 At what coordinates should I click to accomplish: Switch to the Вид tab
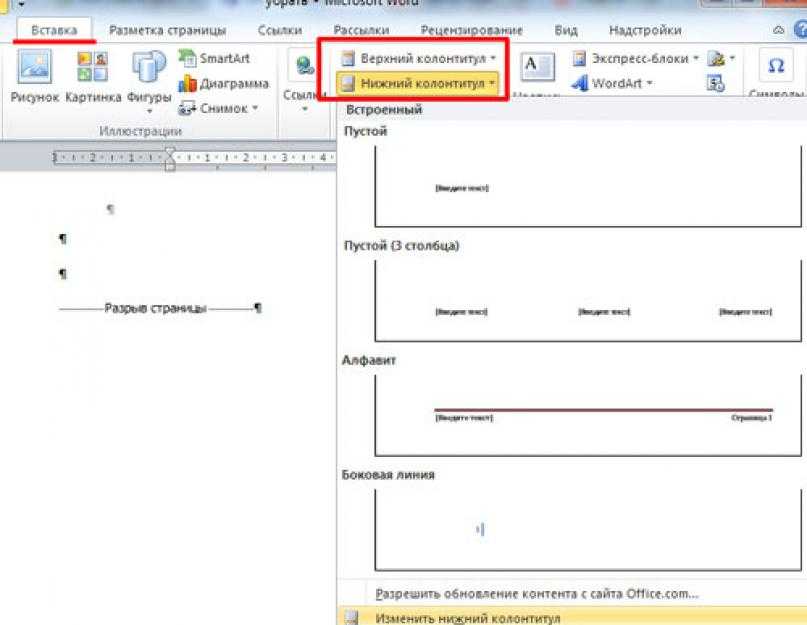pos(566,30)
